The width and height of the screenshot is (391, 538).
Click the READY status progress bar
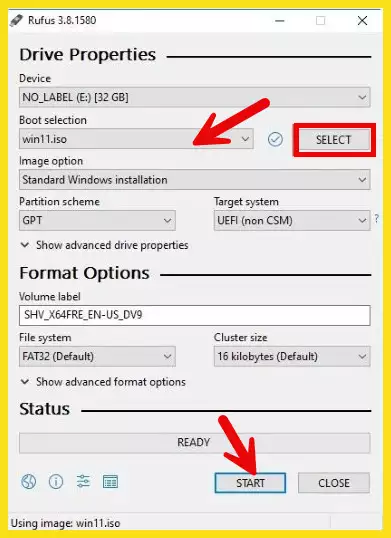[194, 443]
